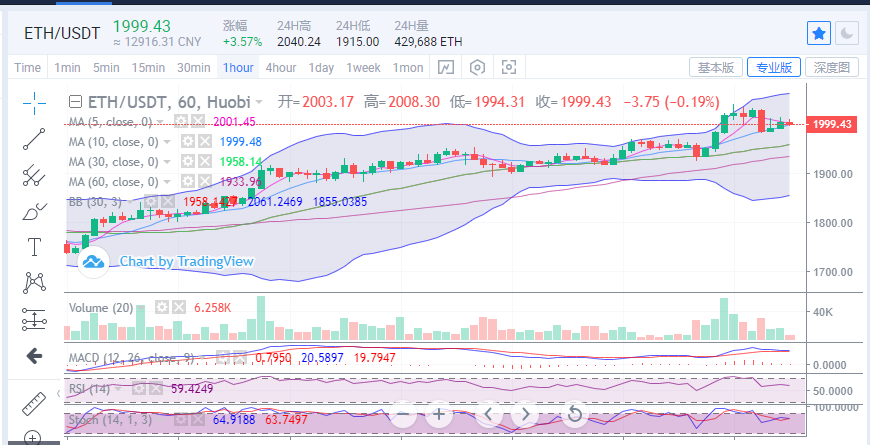Select the 1week interval
This screenshot has width=870, height=445.
363,68
